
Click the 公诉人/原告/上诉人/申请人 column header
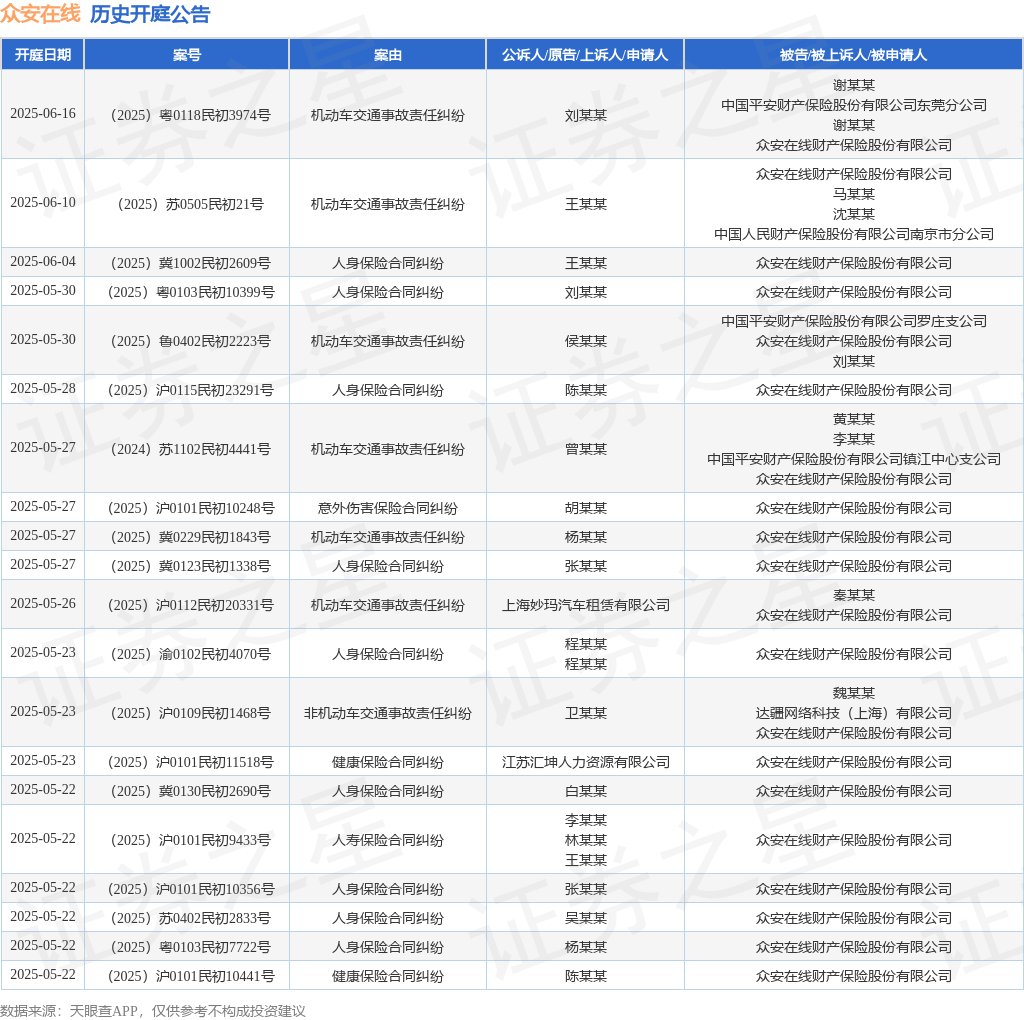click(585, 55)
